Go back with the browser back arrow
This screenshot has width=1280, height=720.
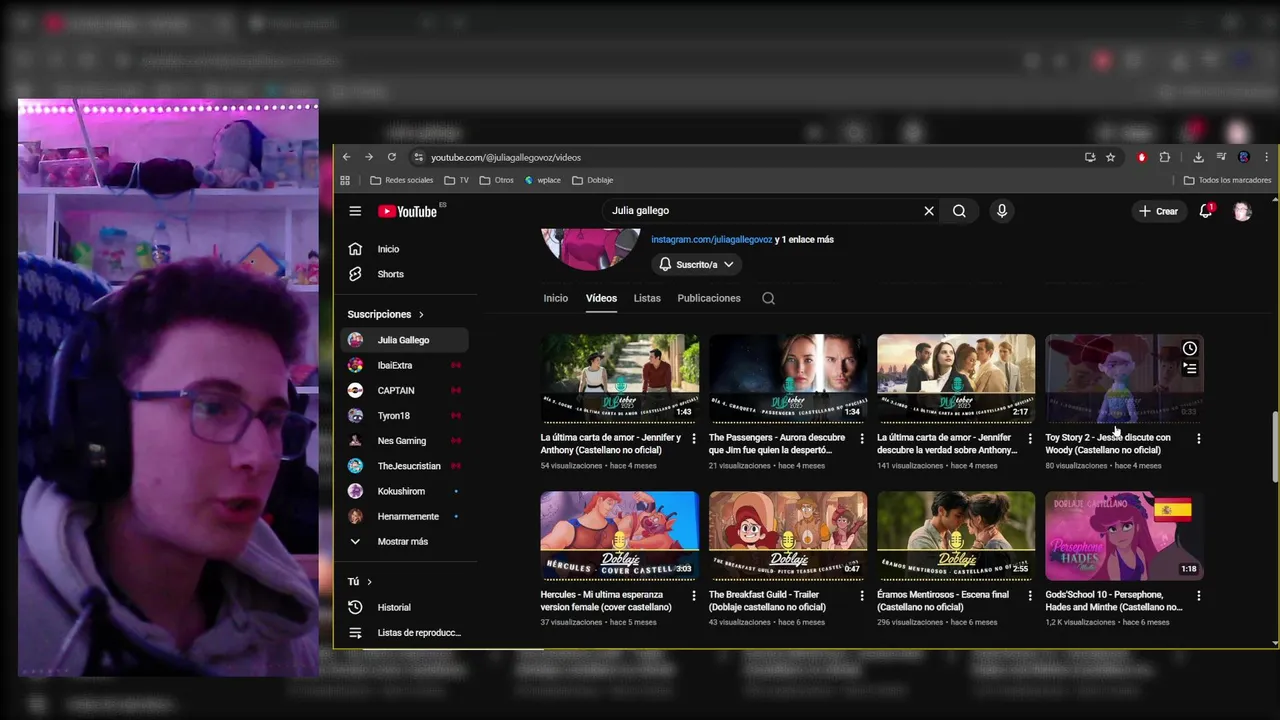346,157
